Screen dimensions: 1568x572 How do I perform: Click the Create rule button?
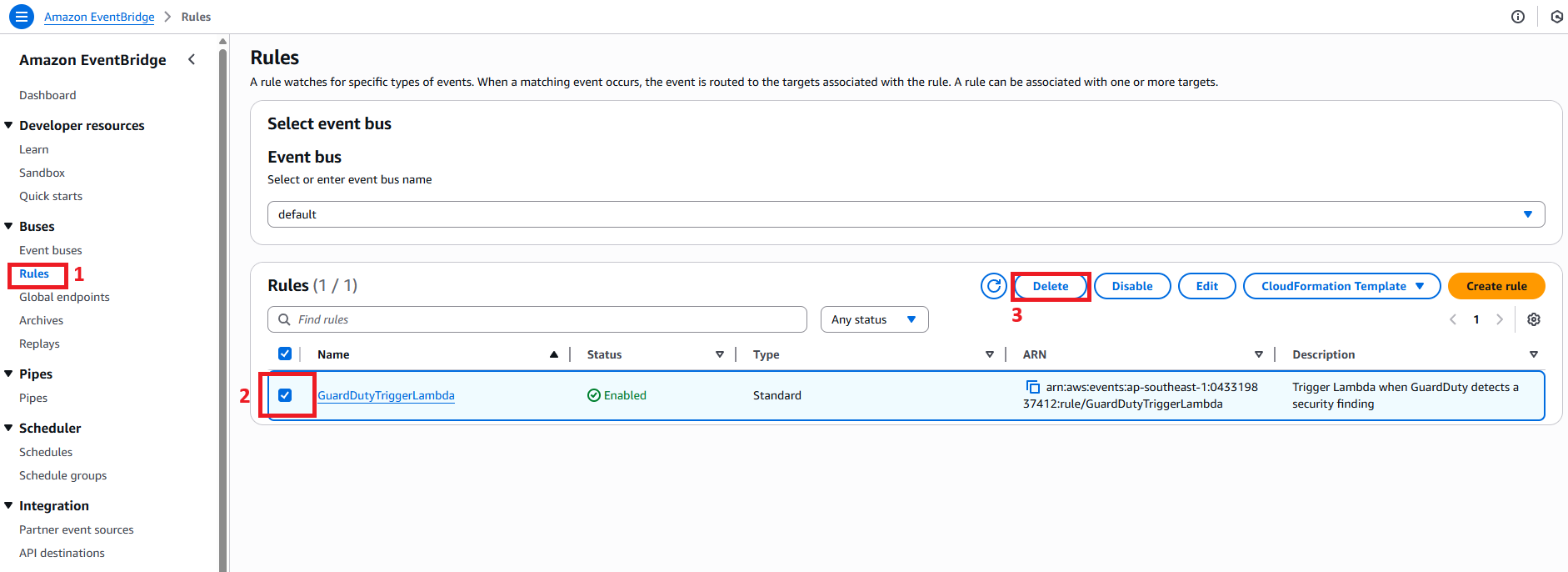tap(1496, 286)
